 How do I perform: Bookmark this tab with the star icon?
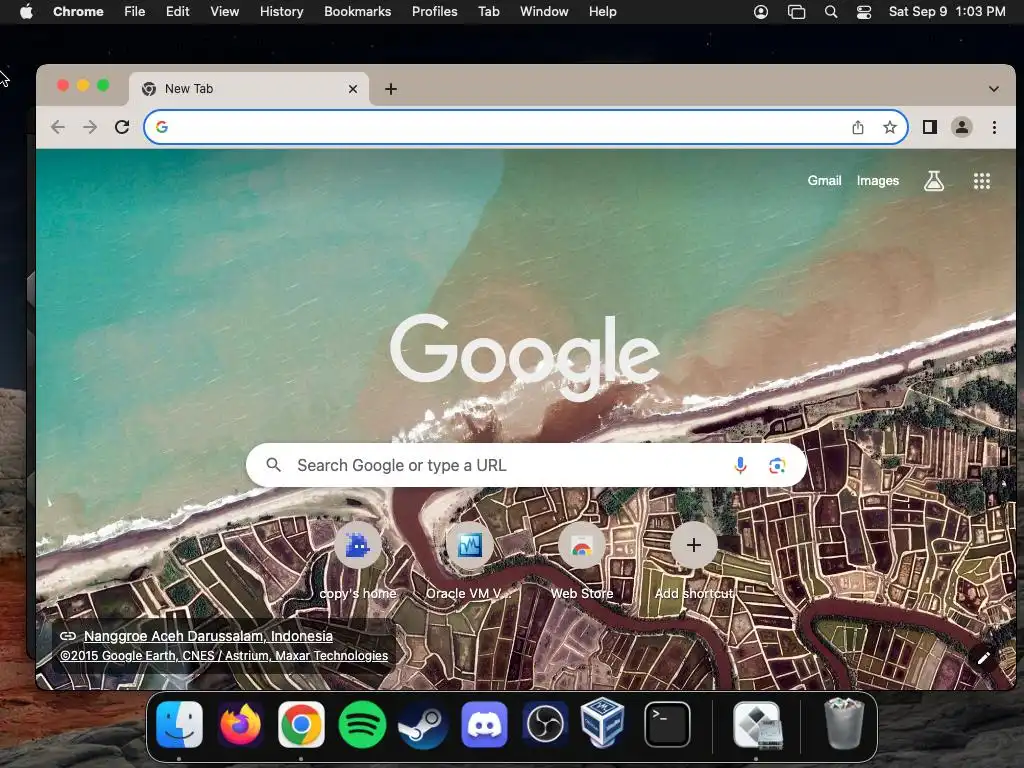889,127
